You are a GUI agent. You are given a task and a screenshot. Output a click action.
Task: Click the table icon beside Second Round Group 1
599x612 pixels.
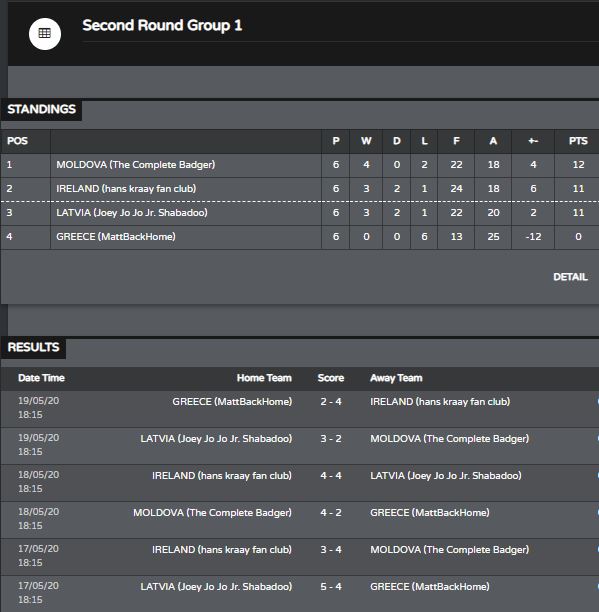[44, 34]
